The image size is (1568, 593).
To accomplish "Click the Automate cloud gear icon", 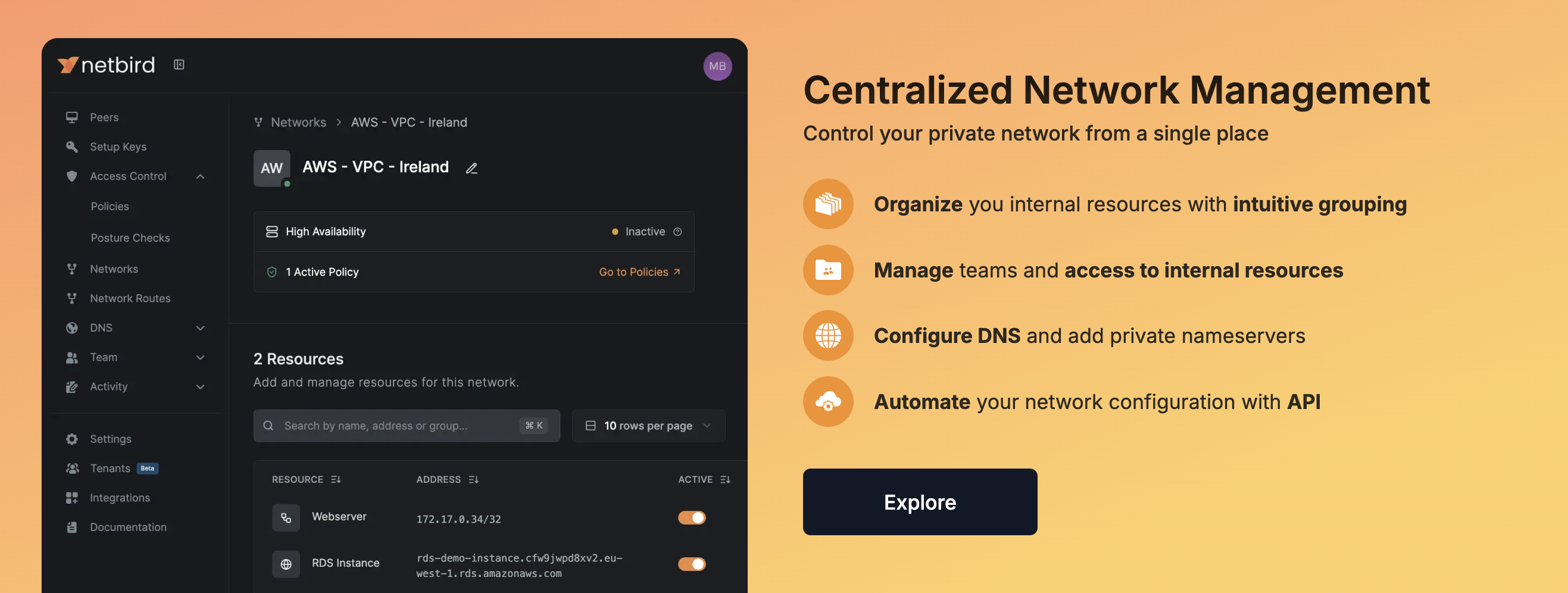I will tap(828, 402).
